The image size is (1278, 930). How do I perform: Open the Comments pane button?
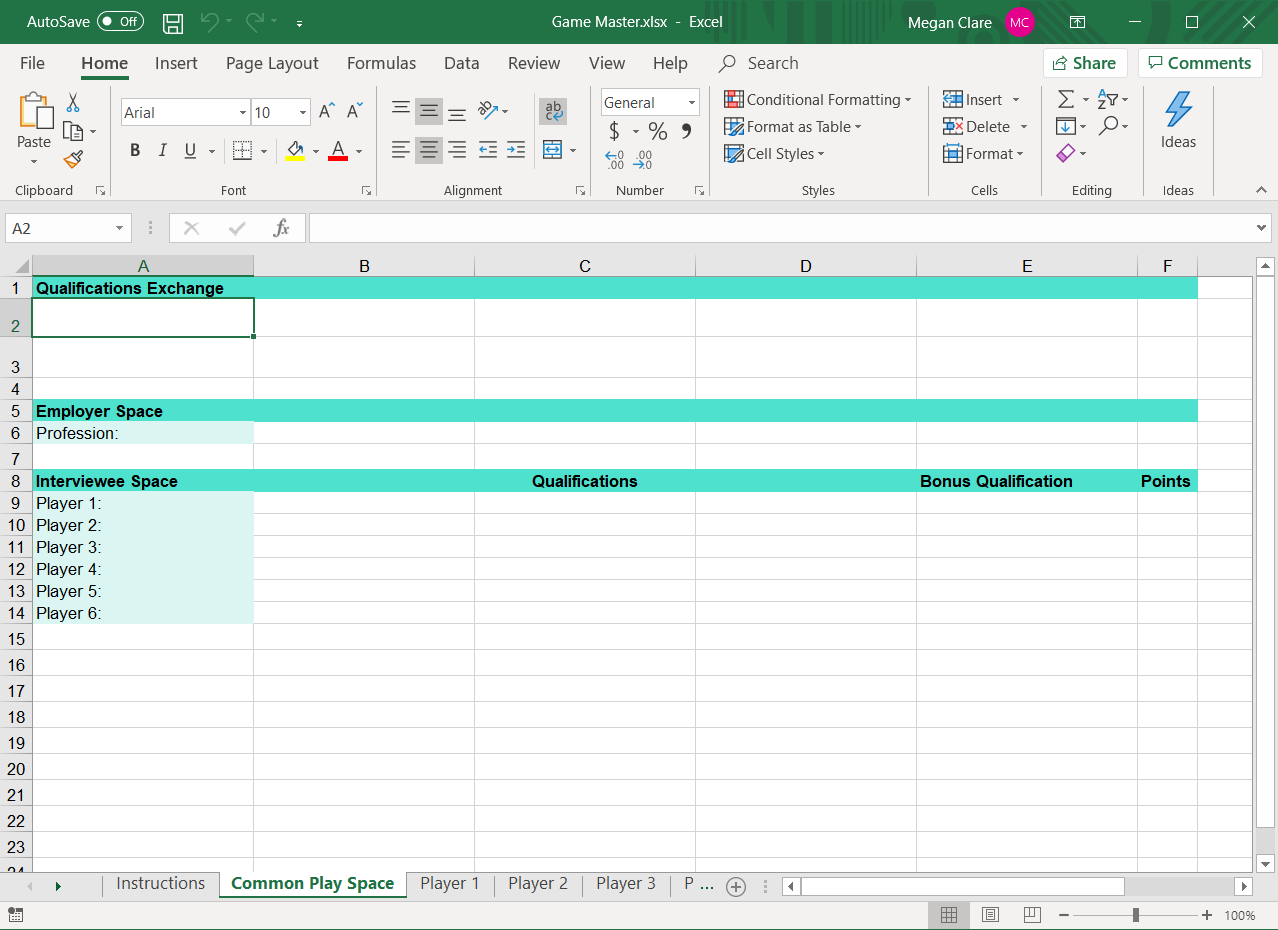point(1199,63)
